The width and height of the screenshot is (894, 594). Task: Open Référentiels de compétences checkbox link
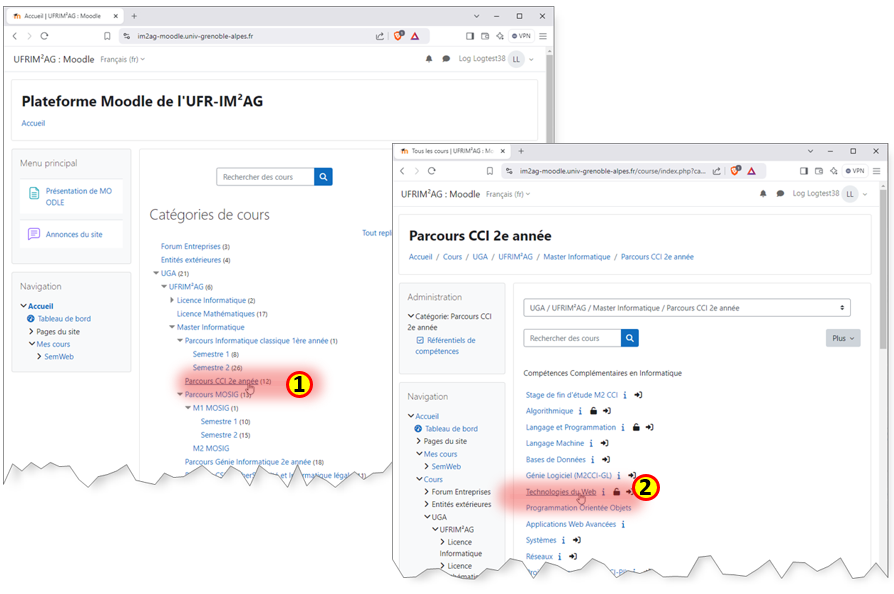pos(445,346)
